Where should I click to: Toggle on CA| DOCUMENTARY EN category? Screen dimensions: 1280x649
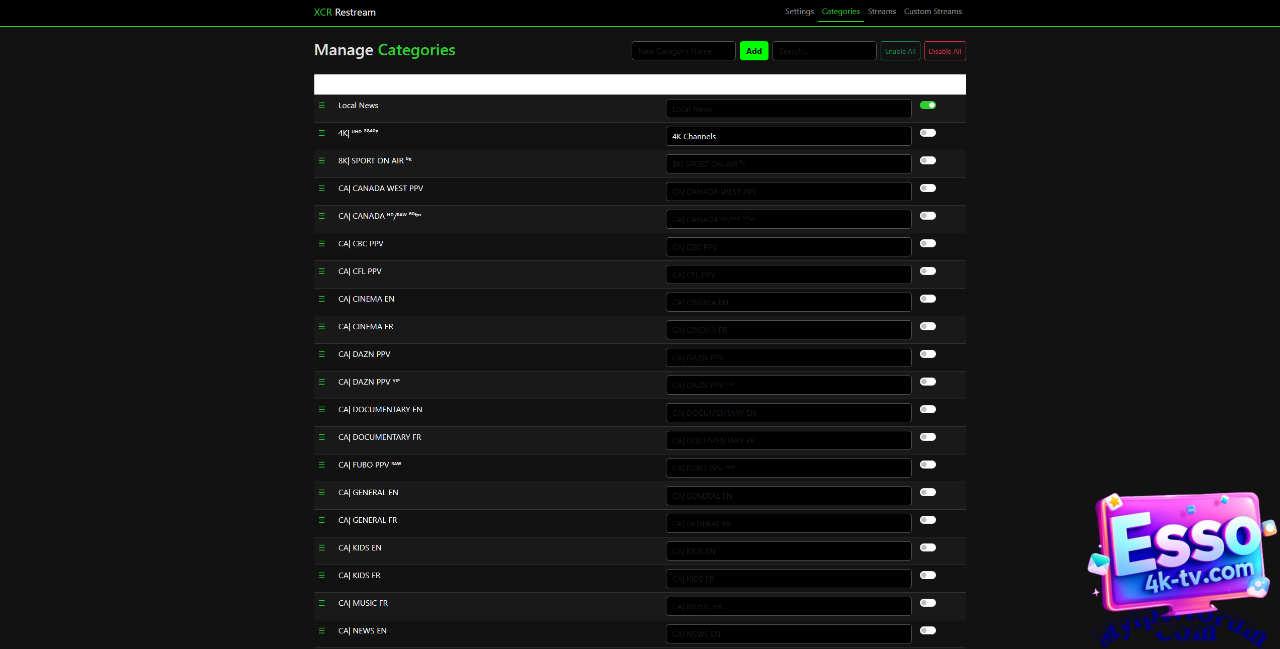(928, 409)
